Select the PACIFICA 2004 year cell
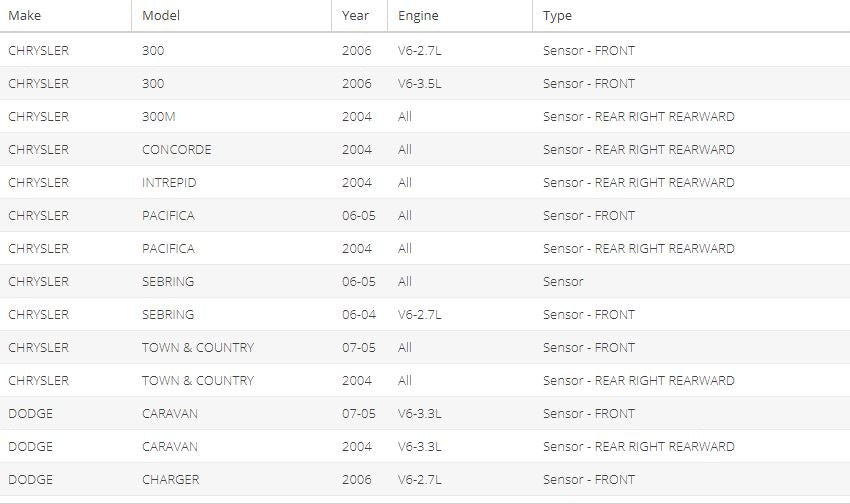850x504 pixels. [x=357, y=249]
